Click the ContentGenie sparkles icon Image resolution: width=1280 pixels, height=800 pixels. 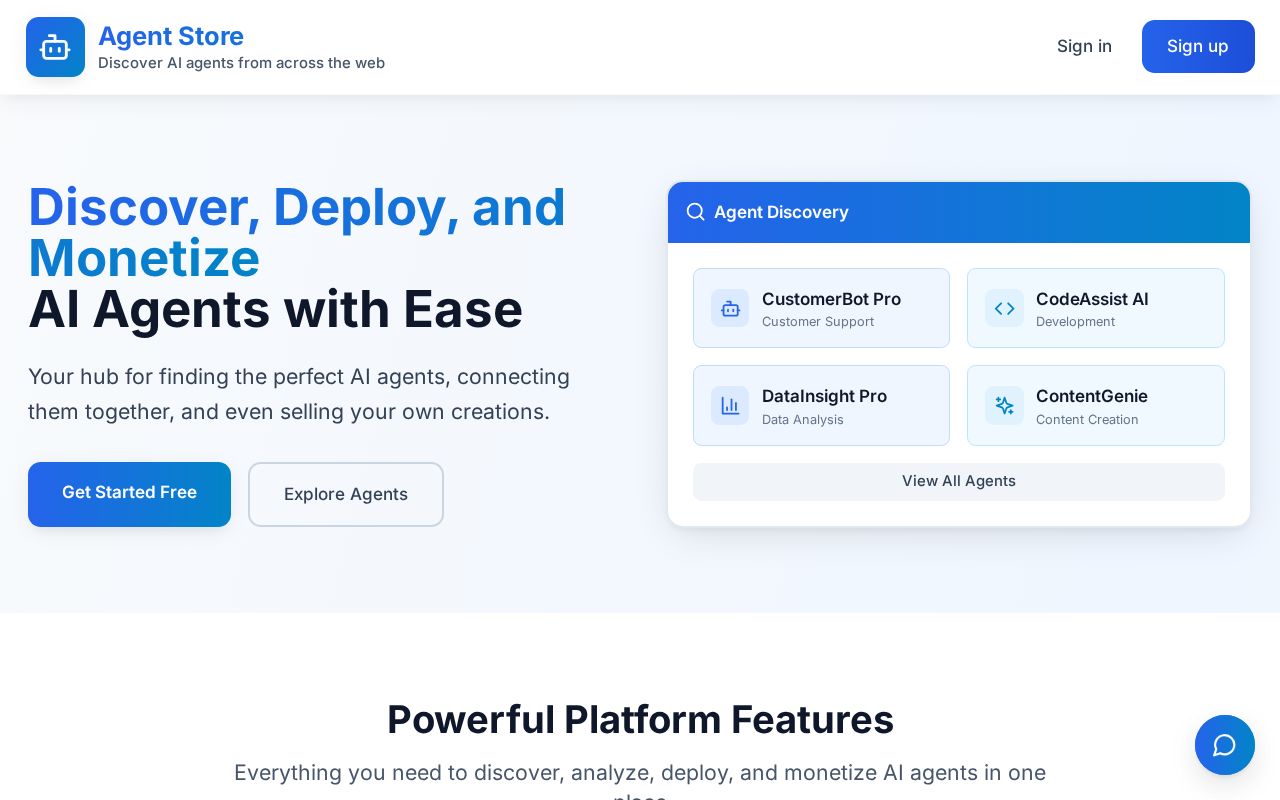(1004, 405)
